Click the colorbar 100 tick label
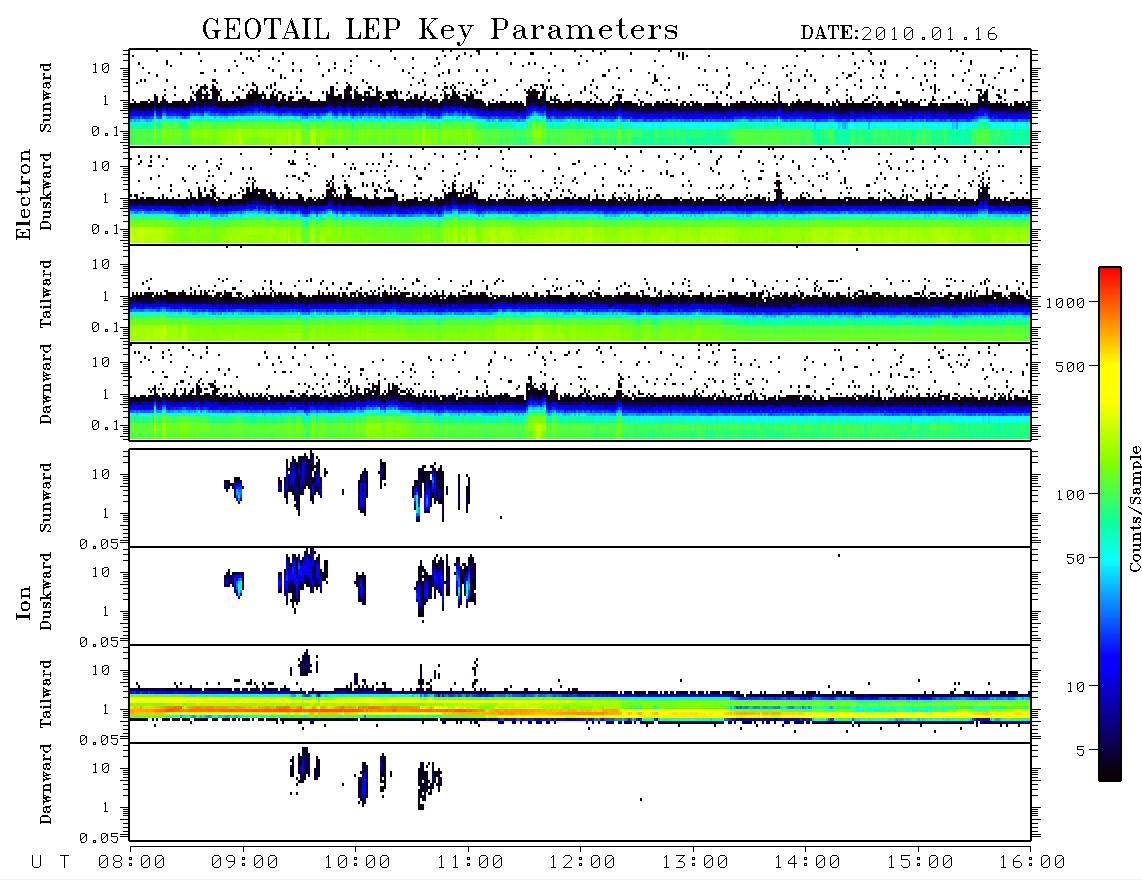 coord(1071,495)
